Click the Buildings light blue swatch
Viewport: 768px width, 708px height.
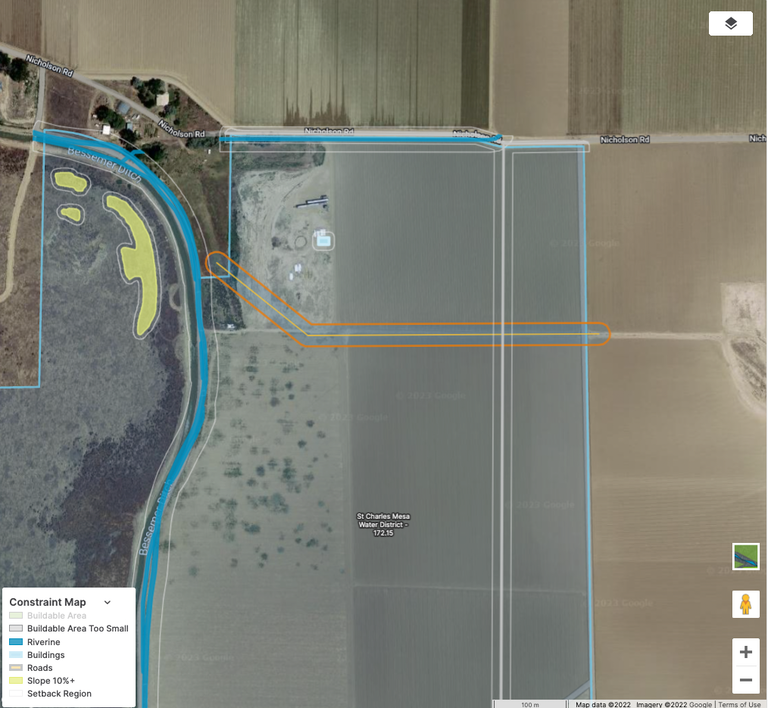(x=16, y=655)
